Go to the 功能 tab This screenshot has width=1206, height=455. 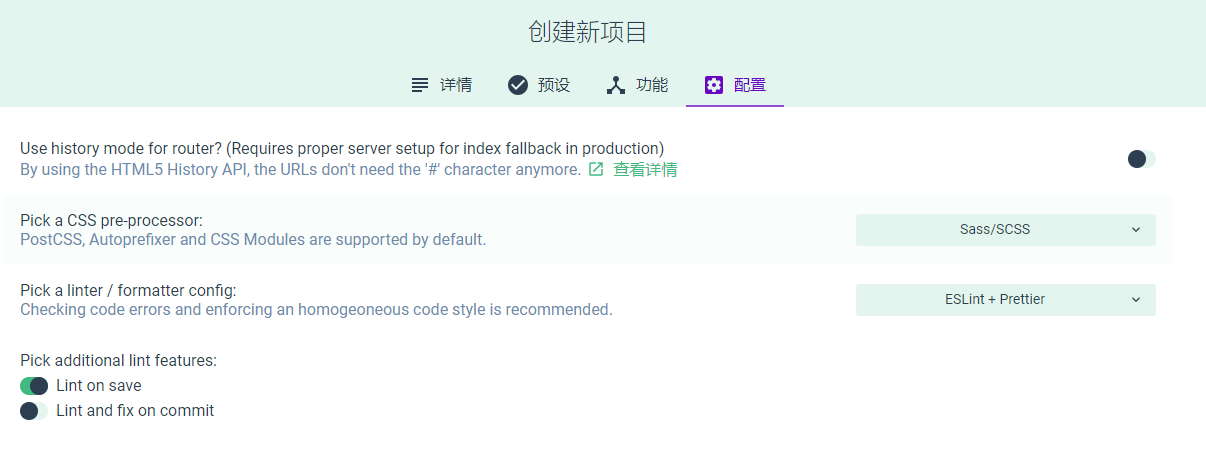pos(637,85)
